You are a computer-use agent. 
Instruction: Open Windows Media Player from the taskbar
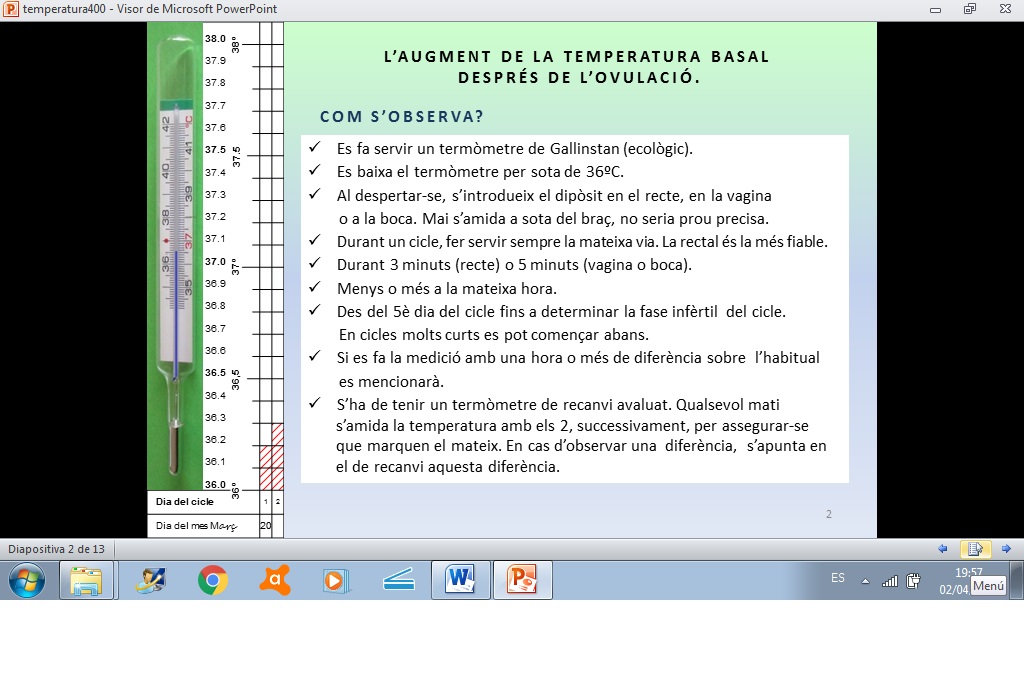[x=336, y=580]
